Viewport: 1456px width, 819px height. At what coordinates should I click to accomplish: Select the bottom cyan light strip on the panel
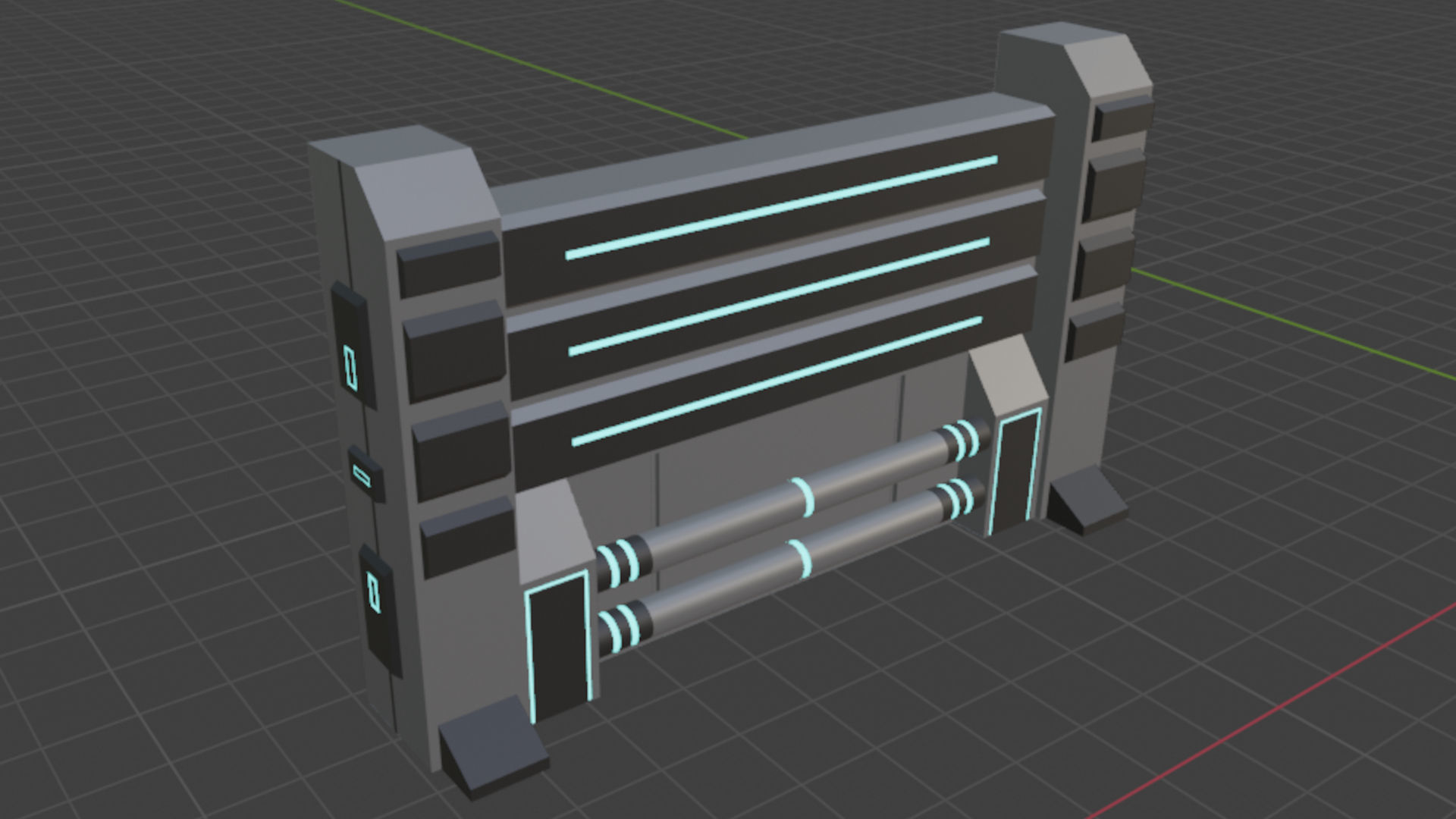pos(777,381)
